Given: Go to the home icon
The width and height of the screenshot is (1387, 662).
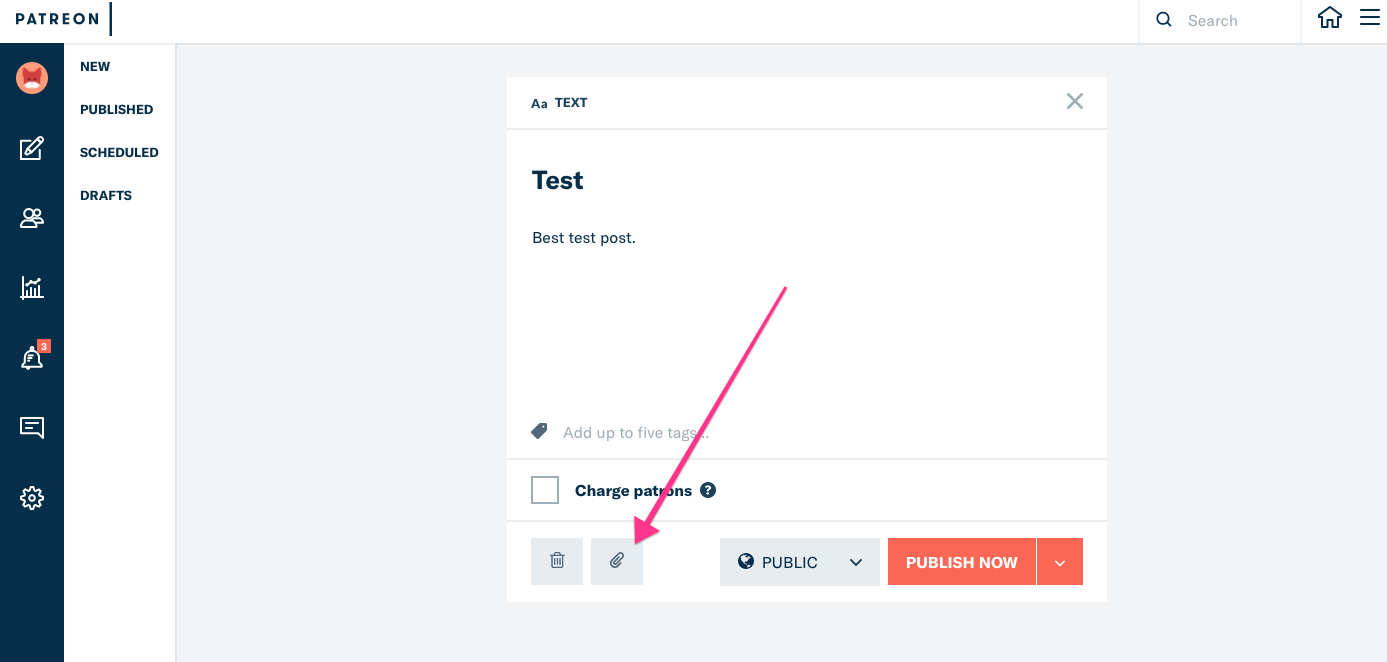Looking at the screenshot, I should tap(1329, 18).
